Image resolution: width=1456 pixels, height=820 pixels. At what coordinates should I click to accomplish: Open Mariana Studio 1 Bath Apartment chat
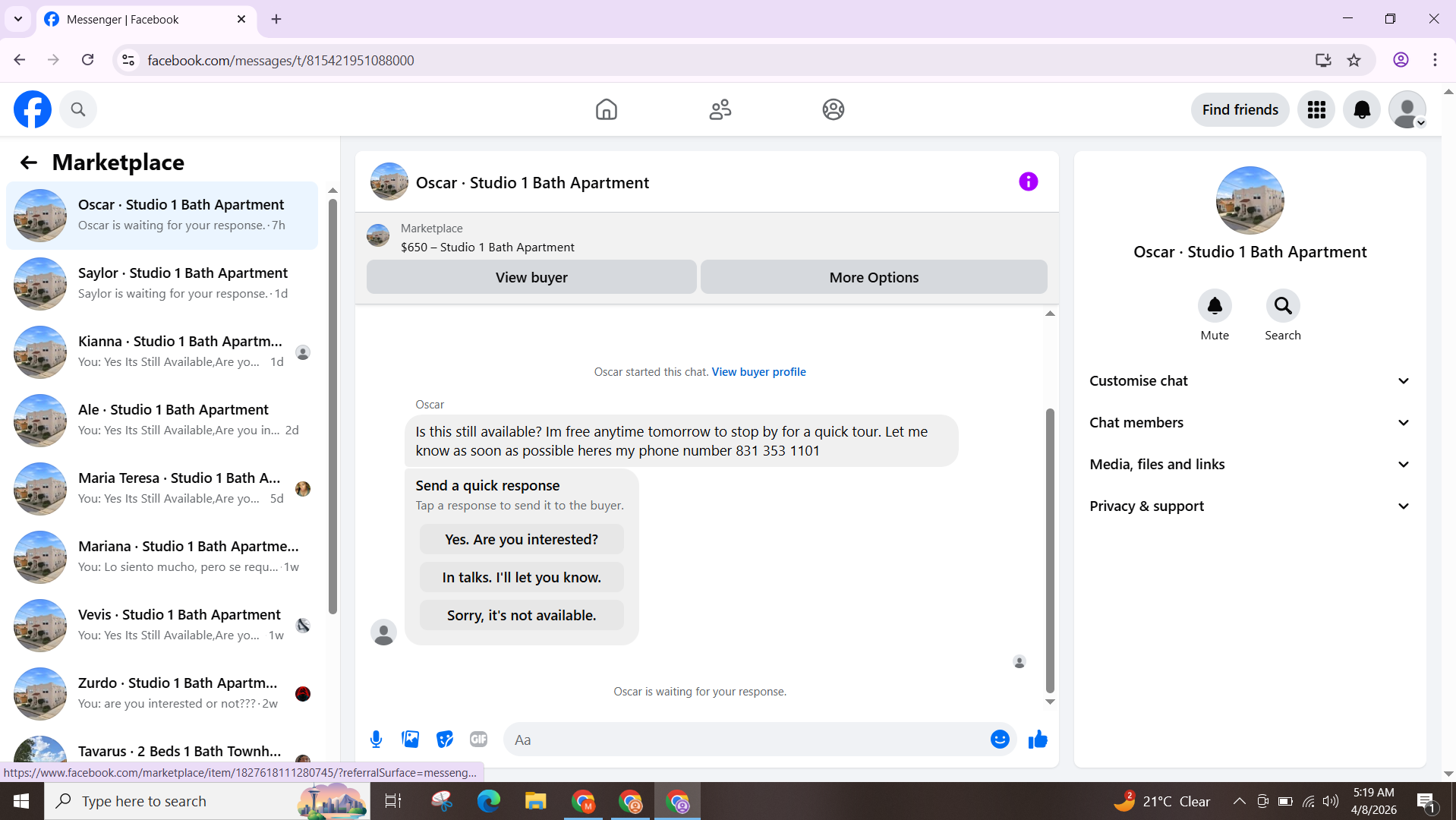[x=162, y=557]
